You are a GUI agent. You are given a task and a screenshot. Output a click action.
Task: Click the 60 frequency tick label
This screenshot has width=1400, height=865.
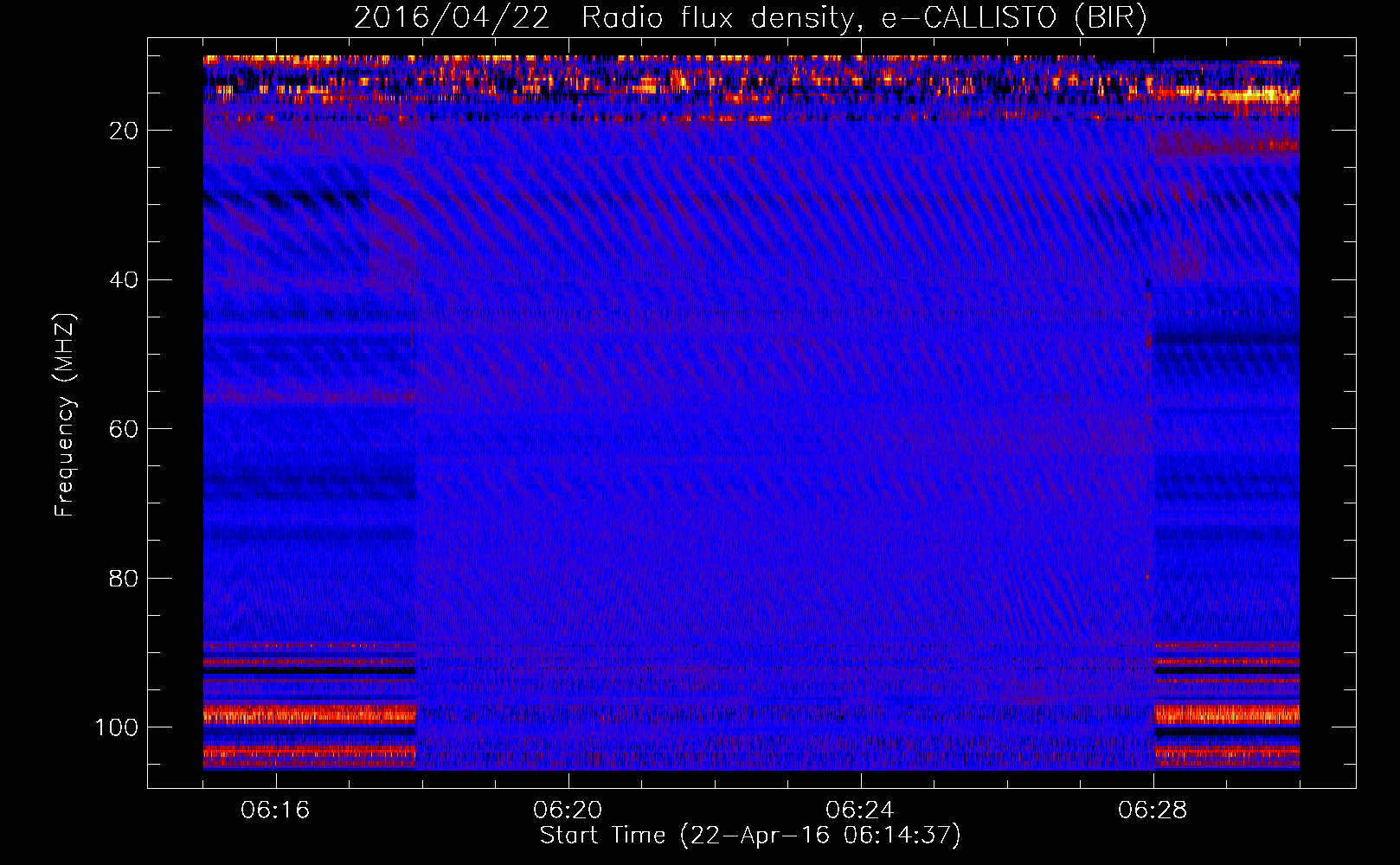pos(125,429)
